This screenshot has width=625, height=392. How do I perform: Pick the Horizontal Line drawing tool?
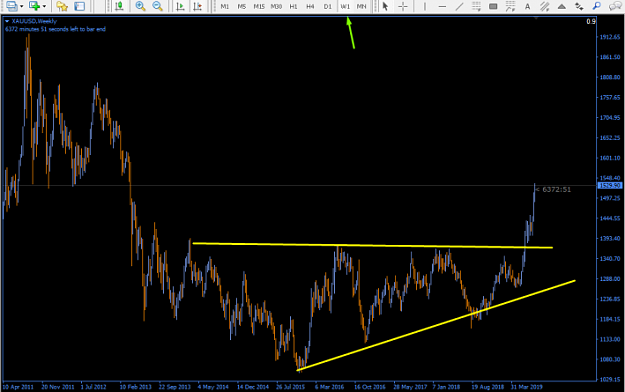tap(442, 6)
